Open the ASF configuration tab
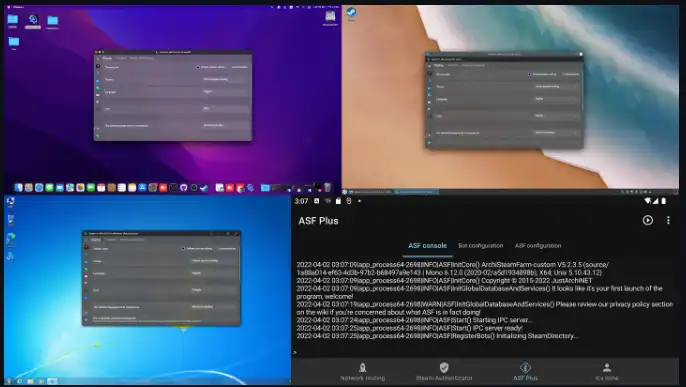Viewport: 686px width, 387px height. tap(538, 246)
